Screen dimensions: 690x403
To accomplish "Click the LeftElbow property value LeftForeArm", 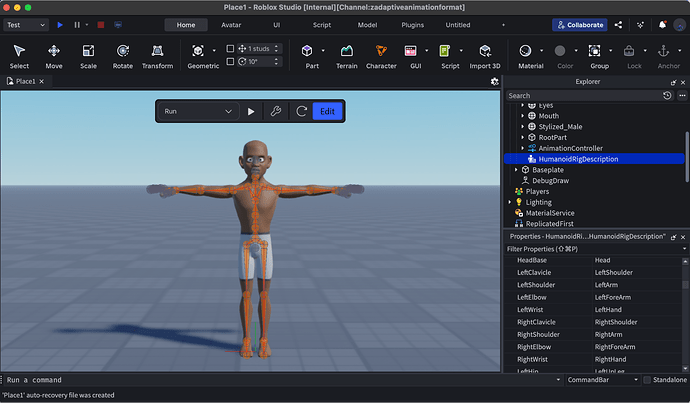I will [613, 297].
